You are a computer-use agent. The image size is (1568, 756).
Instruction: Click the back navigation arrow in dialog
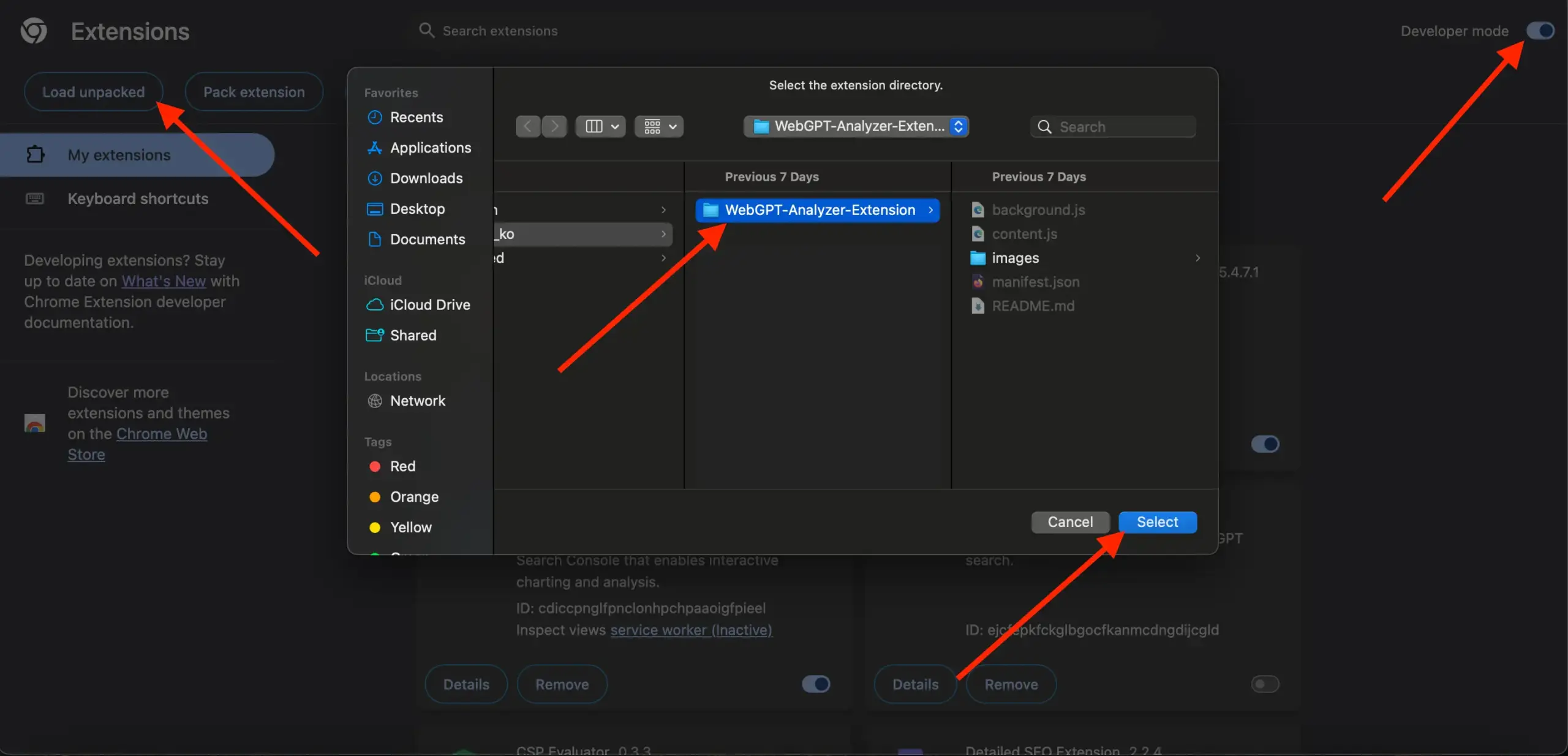[528, 126]
